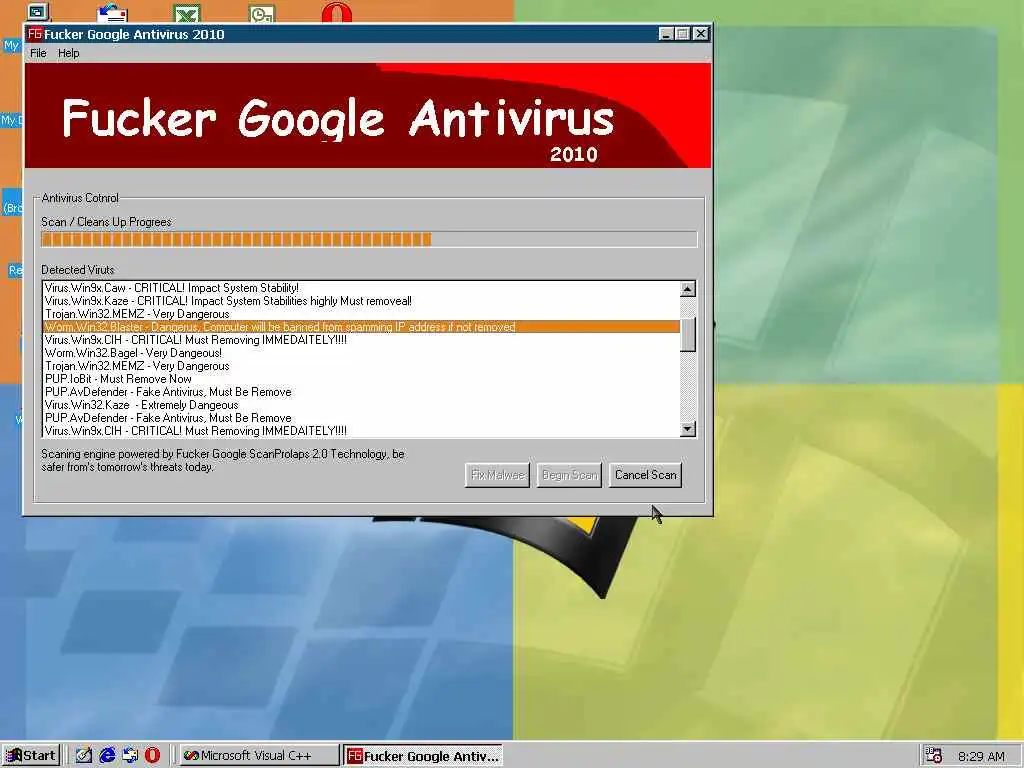The height and width of the screenshot is (768, 1024).
Task: Launch Outlook Express from quick launch
Action: (130, 756)
